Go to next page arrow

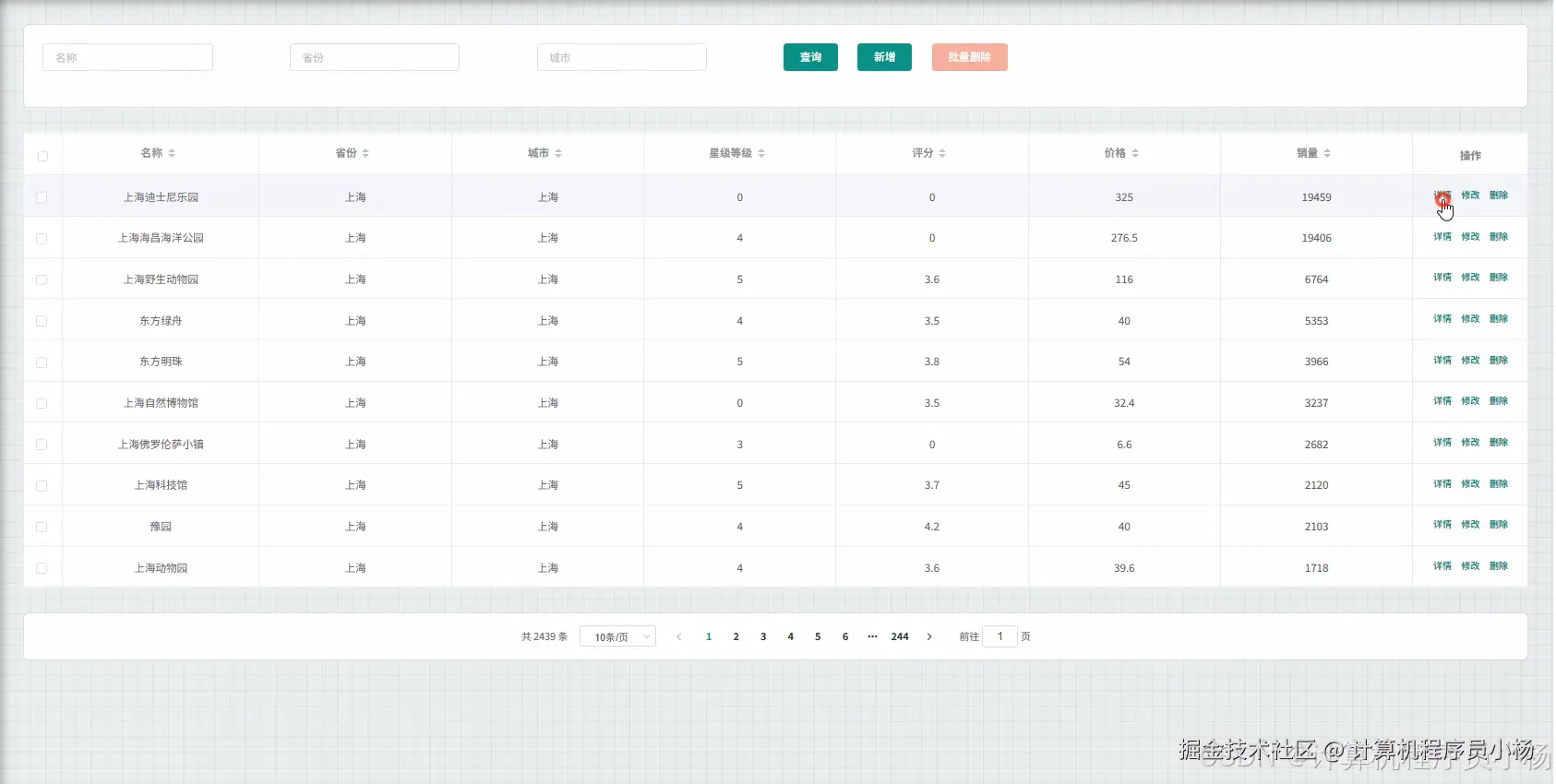click(x=929, y=636)
